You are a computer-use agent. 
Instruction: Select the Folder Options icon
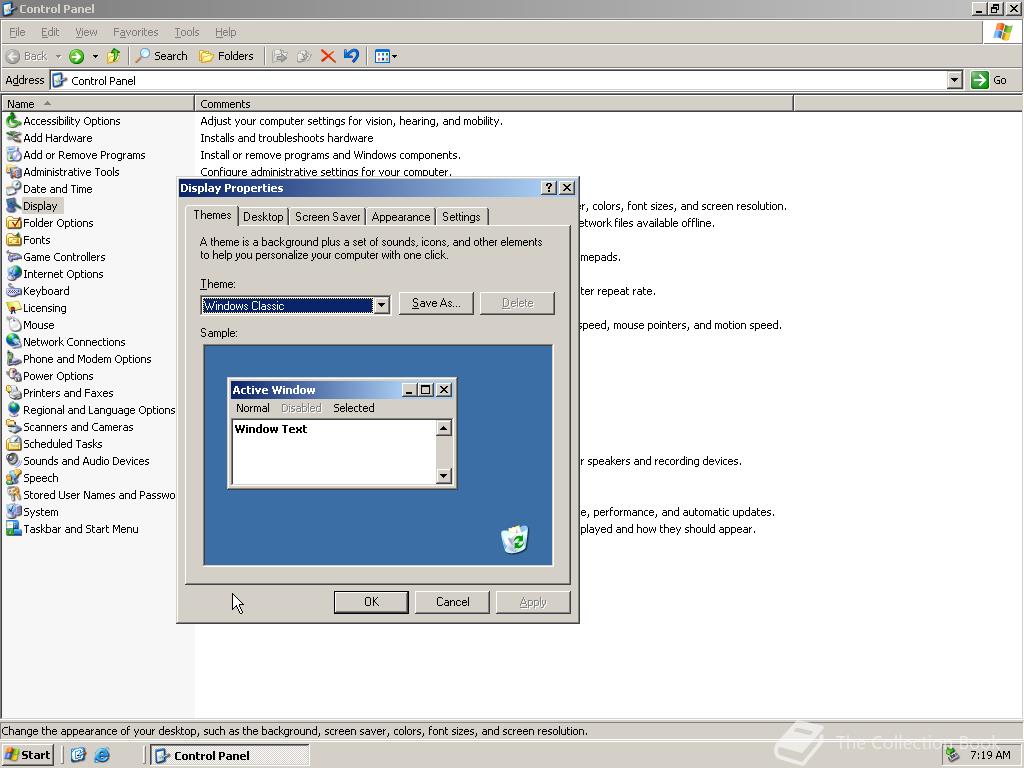coord(14,223)
